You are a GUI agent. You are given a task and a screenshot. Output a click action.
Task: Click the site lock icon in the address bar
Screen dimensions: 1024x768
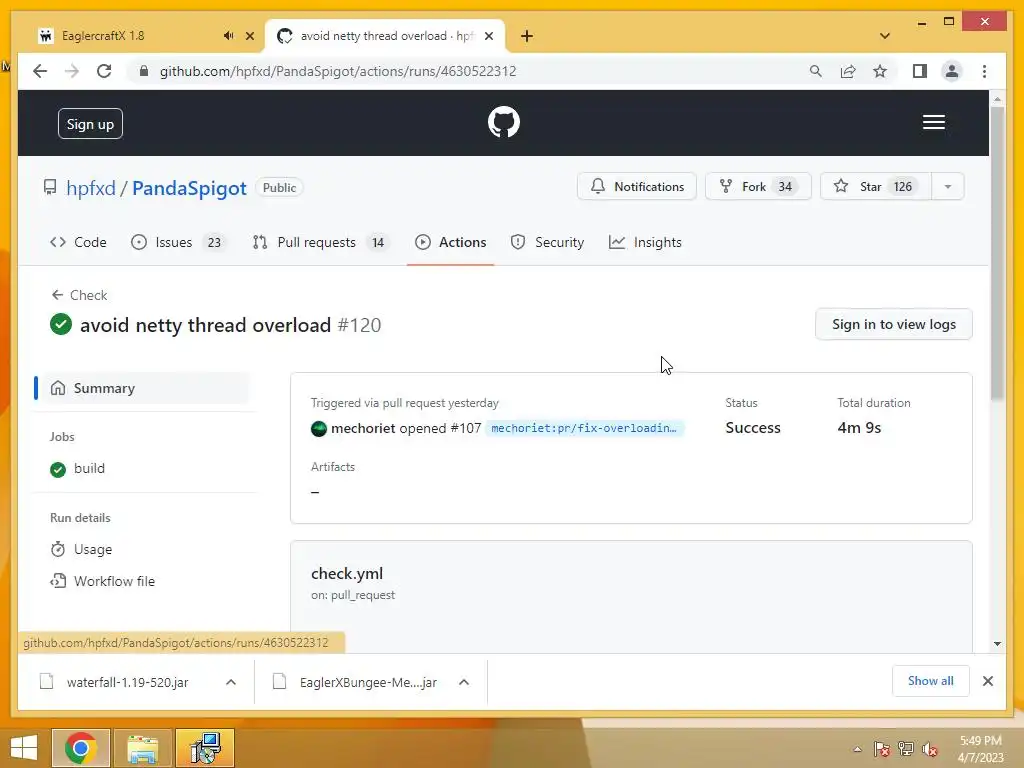pos(144,71)
